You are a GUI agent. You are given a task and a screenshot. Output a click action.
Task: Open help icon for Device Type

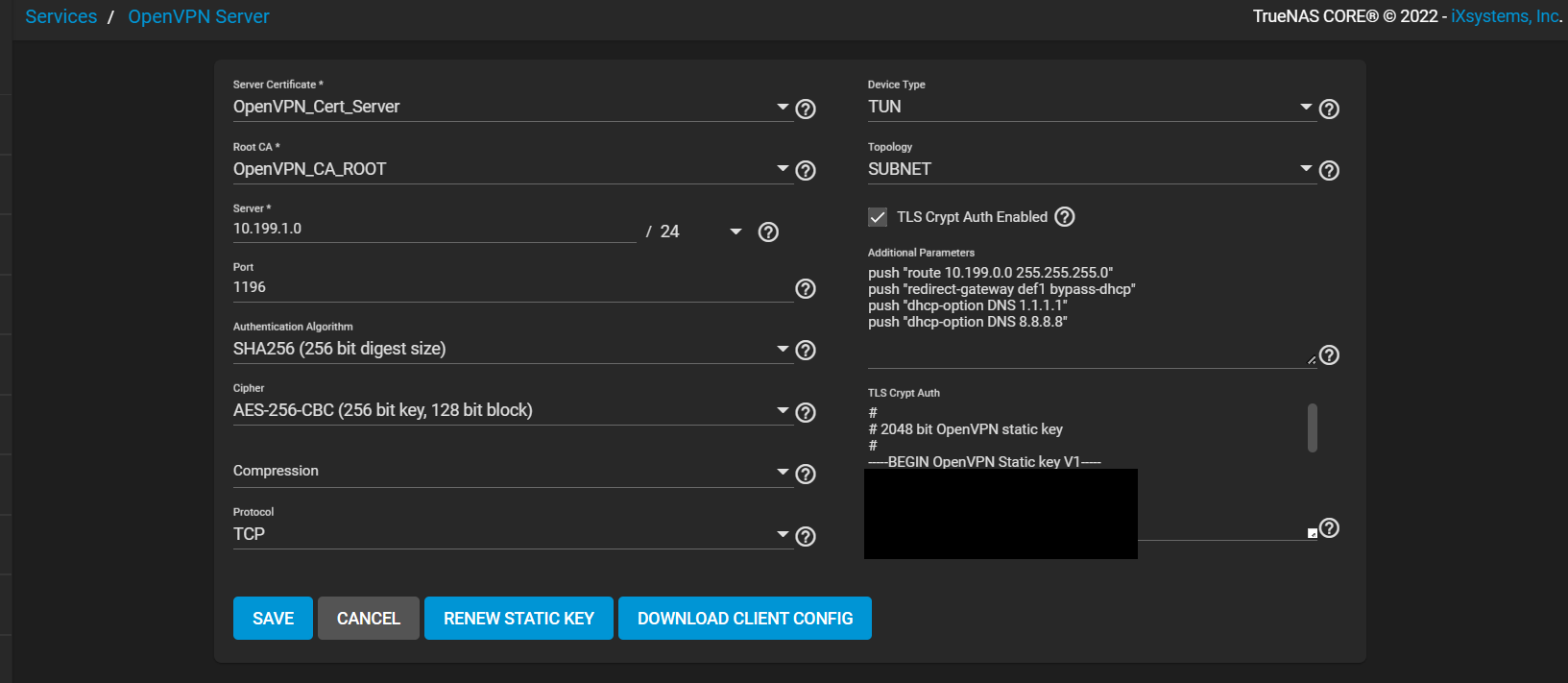coord(1329,109)
